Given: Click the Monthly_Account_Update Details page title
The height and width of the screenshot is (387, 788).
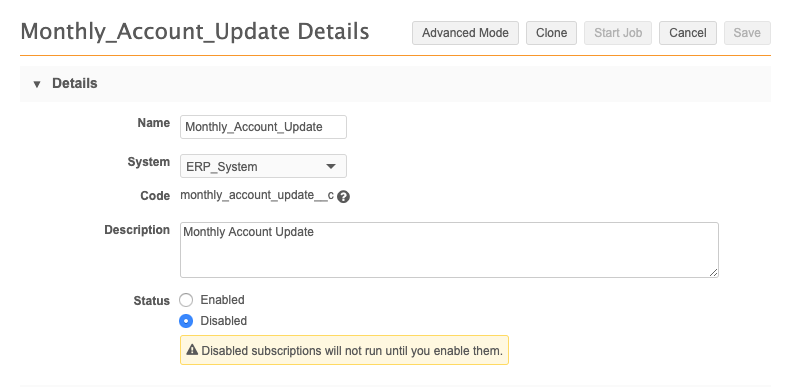Looking at the screenshot, I should [195, 32].
